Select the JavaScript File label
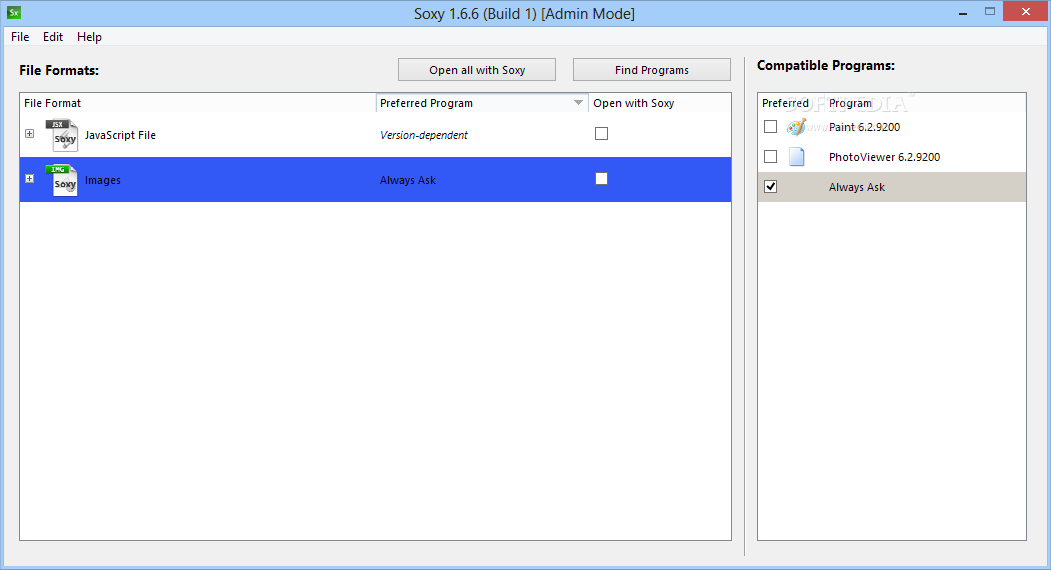The width and height of the screenshot is (1051, 570). tap(120, 135)
